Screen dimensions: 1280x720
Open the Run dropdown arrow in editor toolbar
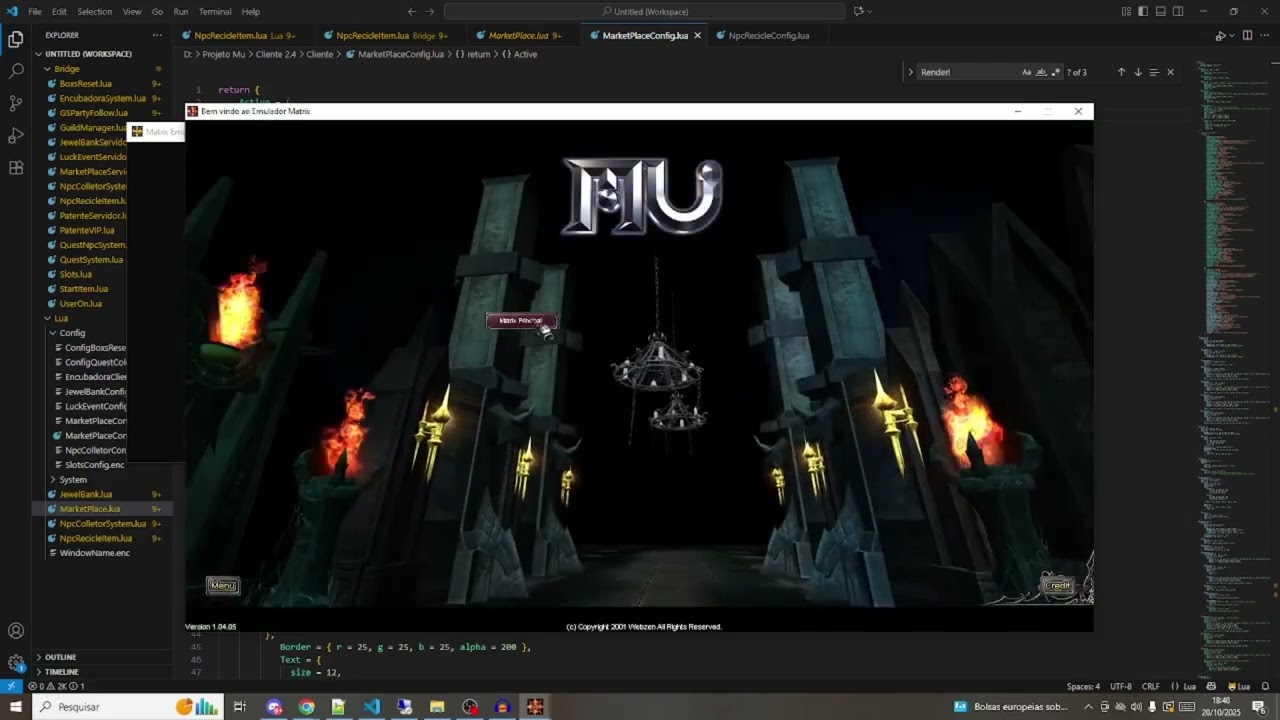click(1231, 36)
